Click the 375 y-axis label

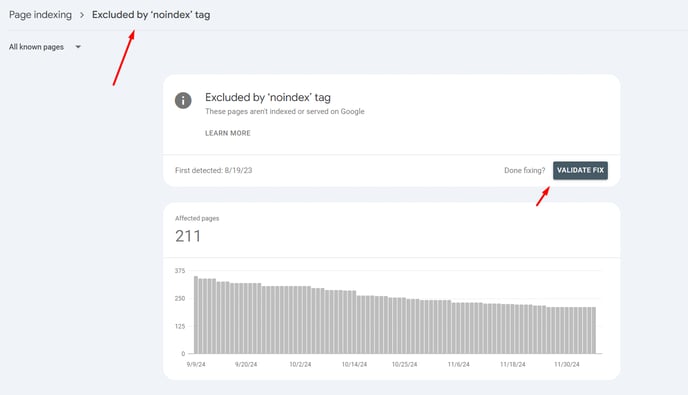click(x=180, y=271)
